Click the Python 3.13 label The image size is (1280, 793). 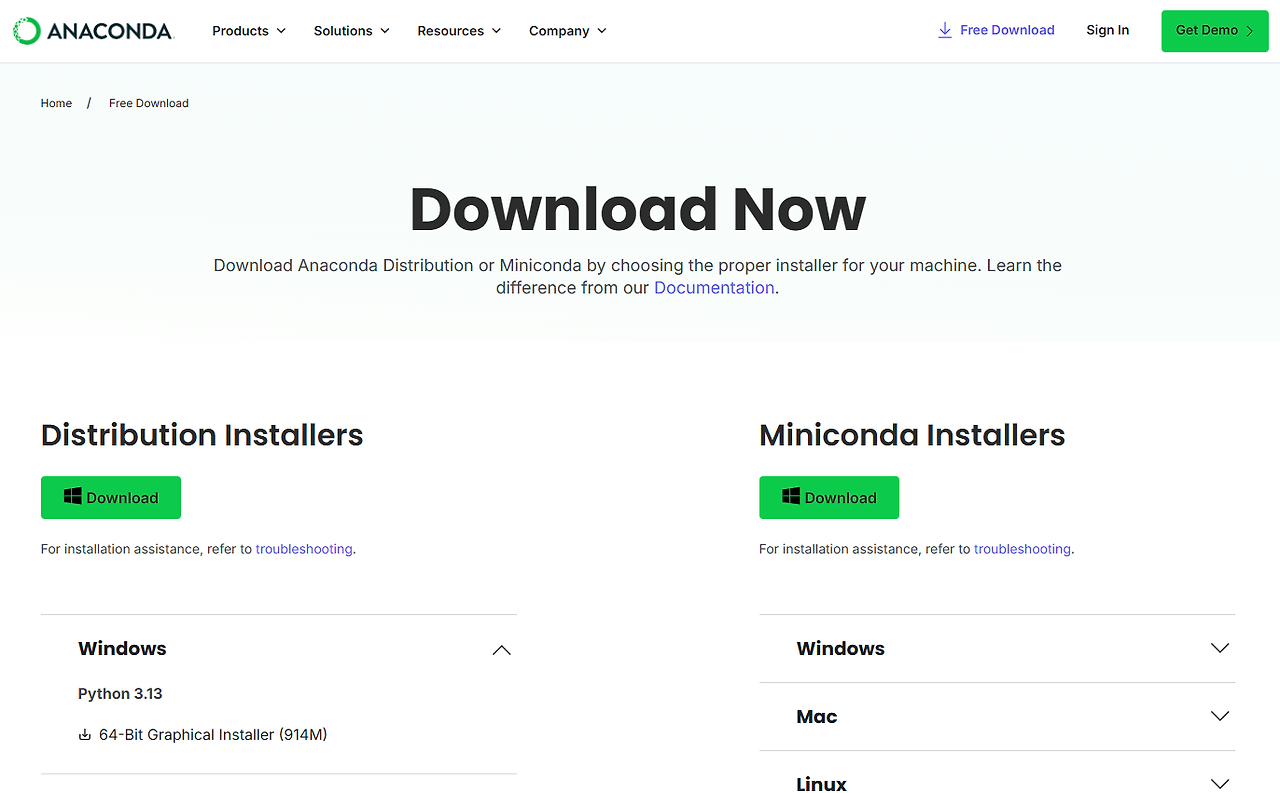[120, 694]
